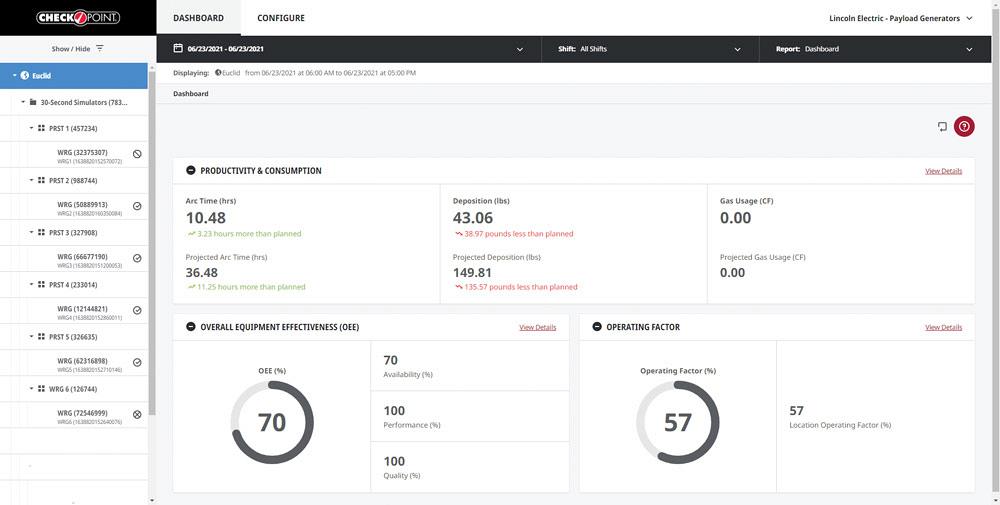Select PRST 3 (327908) in tree

(x=72, y=233)
